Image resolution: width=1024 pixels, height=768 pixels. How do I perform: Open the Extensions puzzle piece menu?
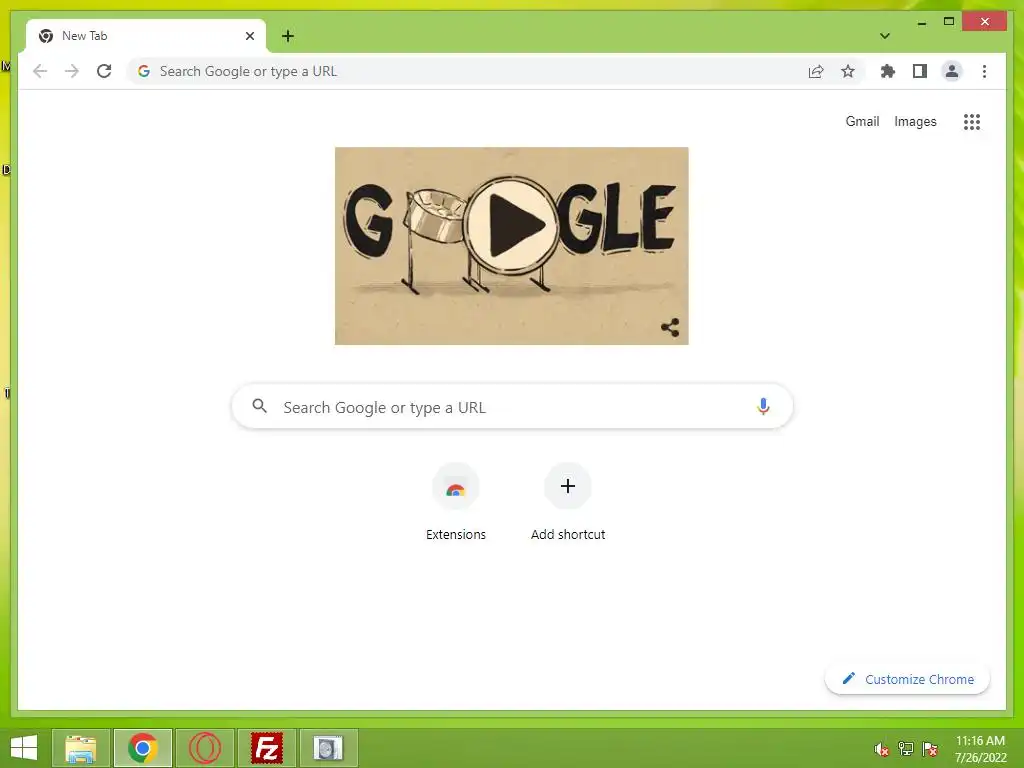click(x=888, y=71)
